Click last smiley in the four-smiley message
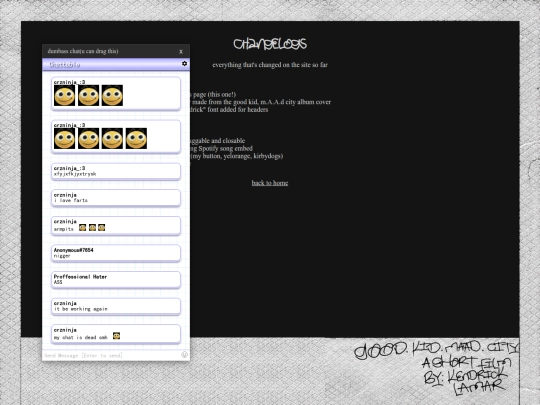Screen dimensions: 540x405 click(x=136, y=138)
